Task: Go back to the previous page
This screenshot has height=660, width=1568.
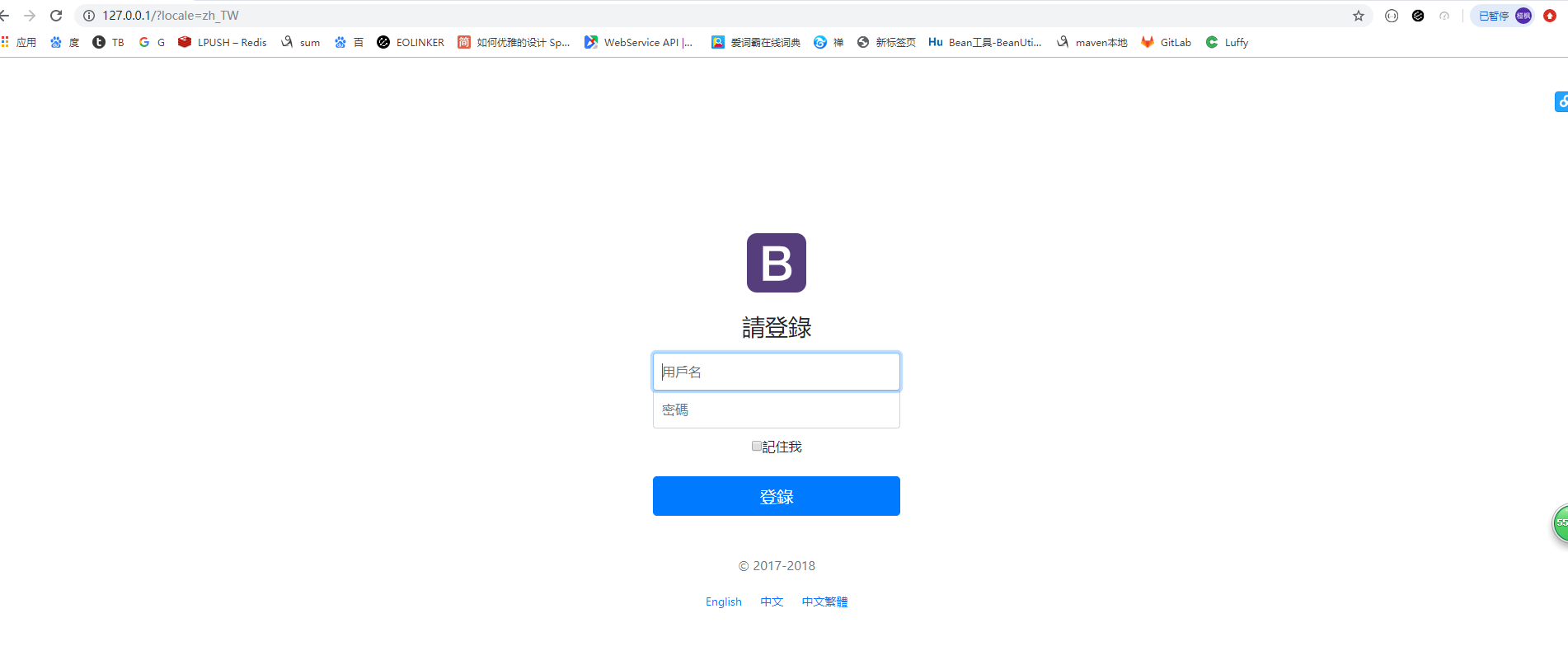Action: 4,16
